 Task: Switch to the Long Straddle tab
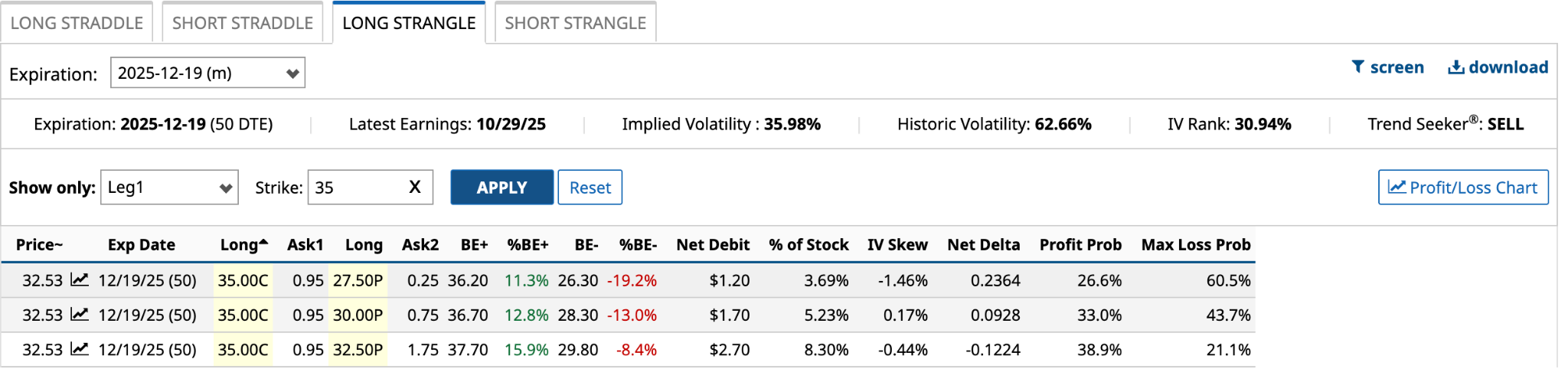point(77,23)
